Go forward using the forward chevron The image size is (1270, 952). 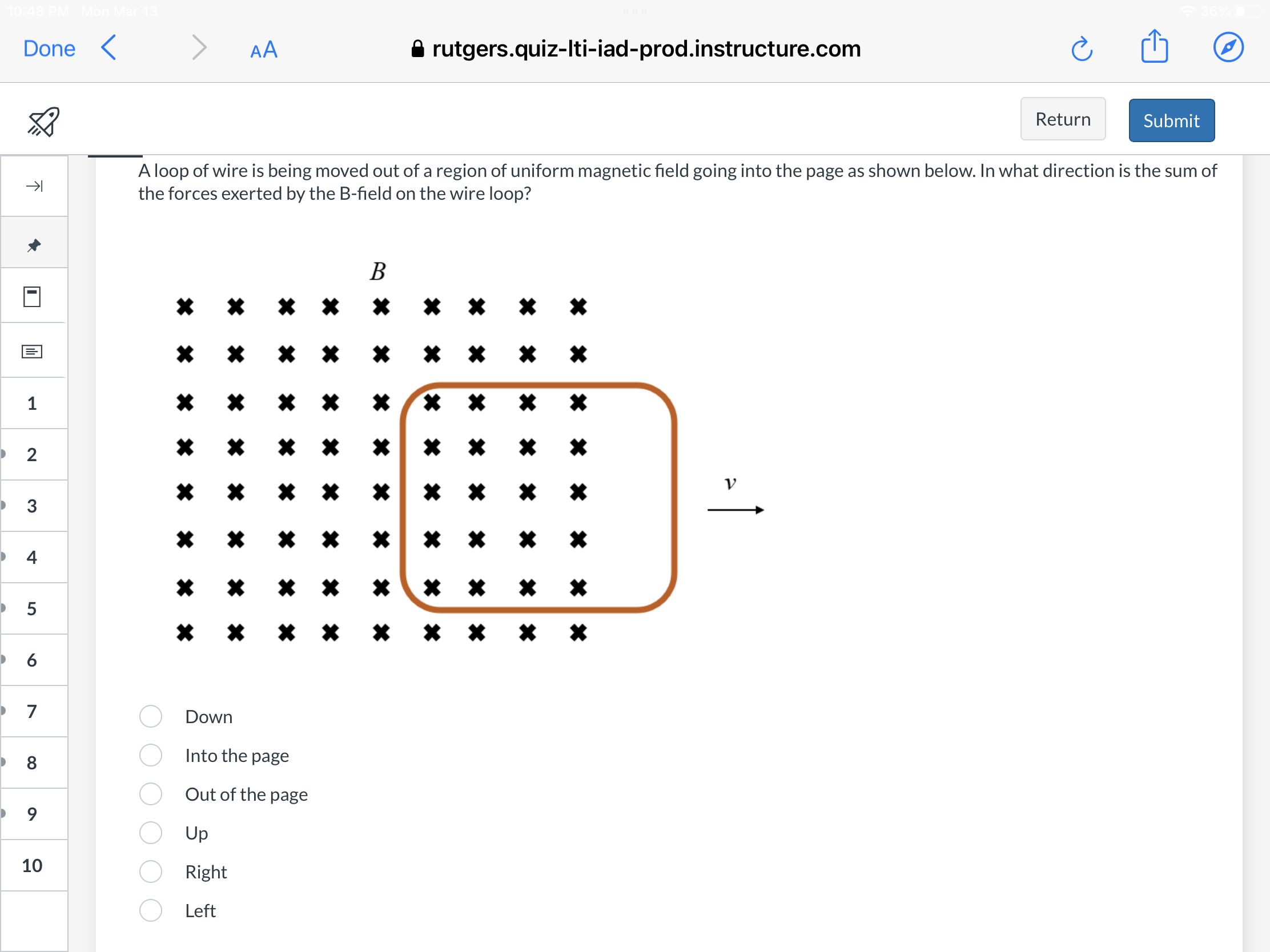coord(199,48)
